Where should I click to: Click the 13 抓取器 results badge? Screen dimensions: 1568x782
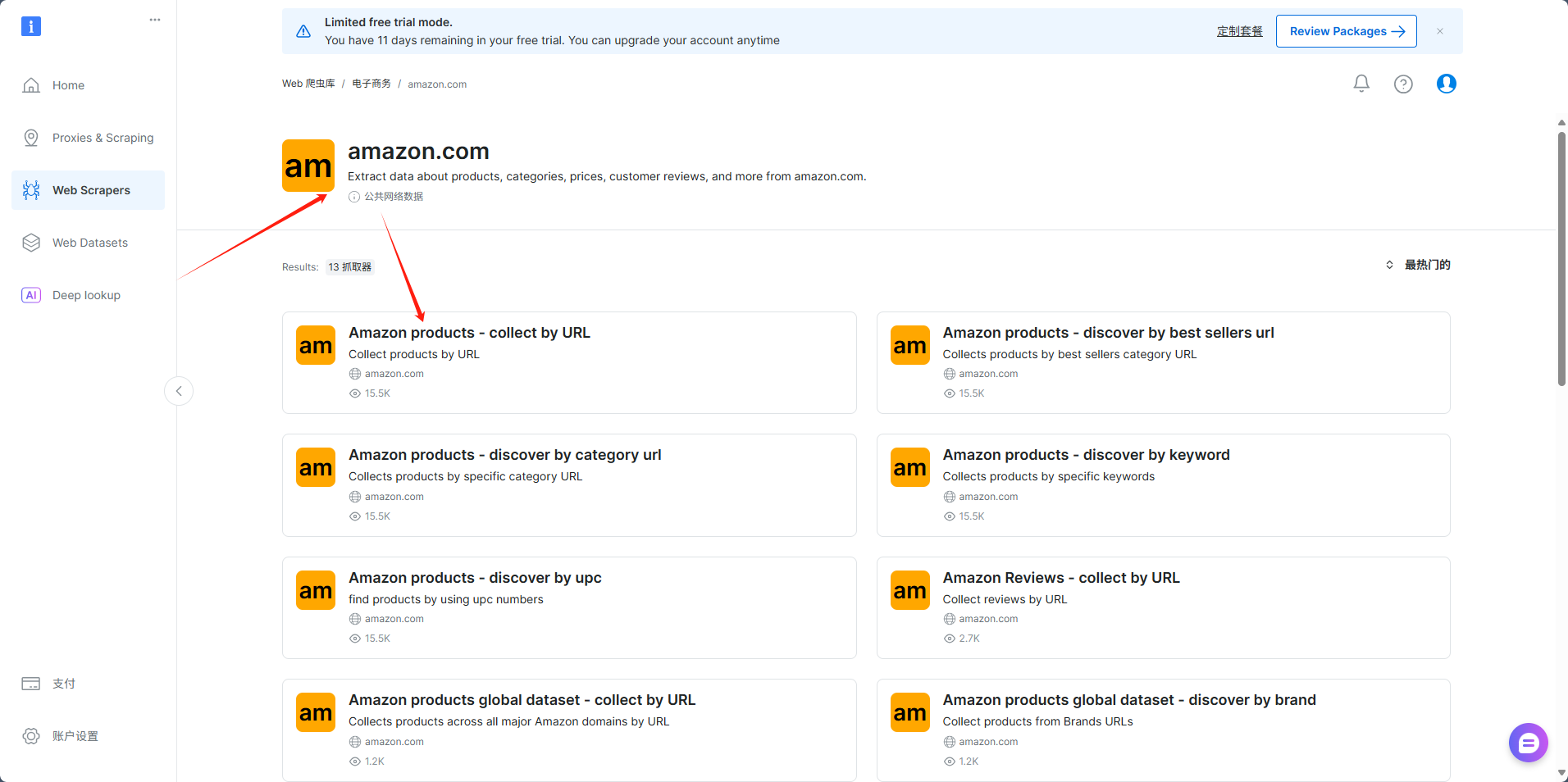pyautogui.click(x=350, y=267)
